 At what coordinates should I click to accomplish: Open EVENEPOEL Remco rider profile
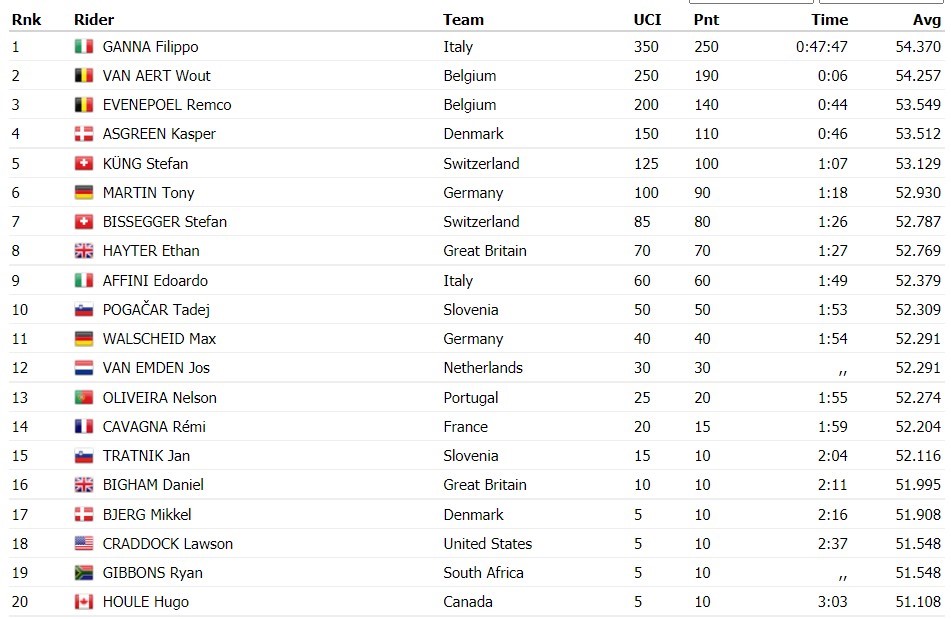tap(167, 105)
